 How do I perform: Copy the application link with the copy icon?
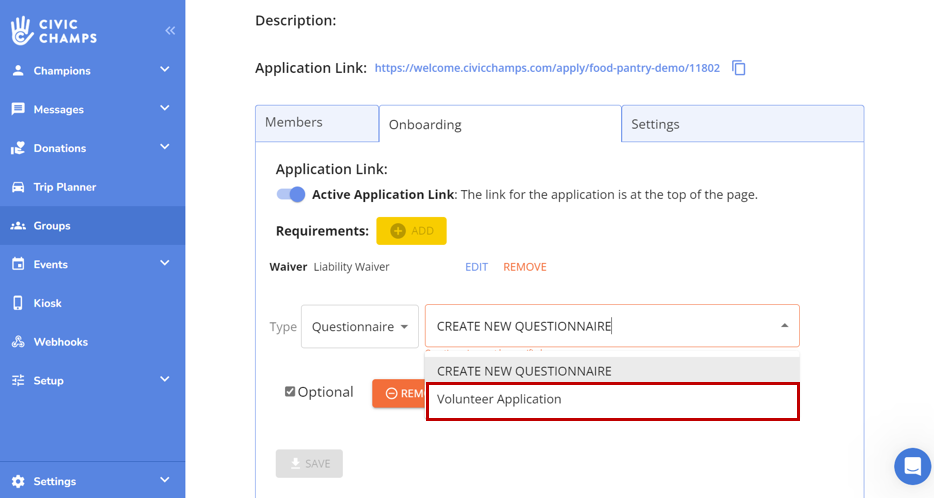click(x=739, y=68)
